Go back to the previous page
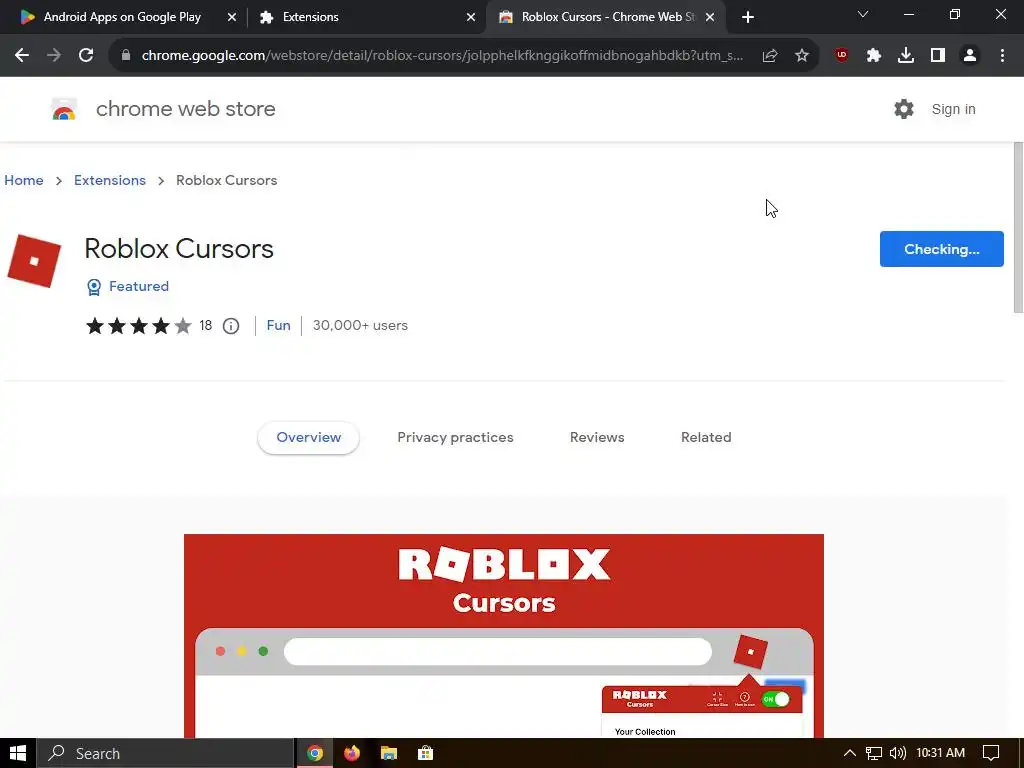The width and height of the screenshot is (1024, 768). coord(22,56)
